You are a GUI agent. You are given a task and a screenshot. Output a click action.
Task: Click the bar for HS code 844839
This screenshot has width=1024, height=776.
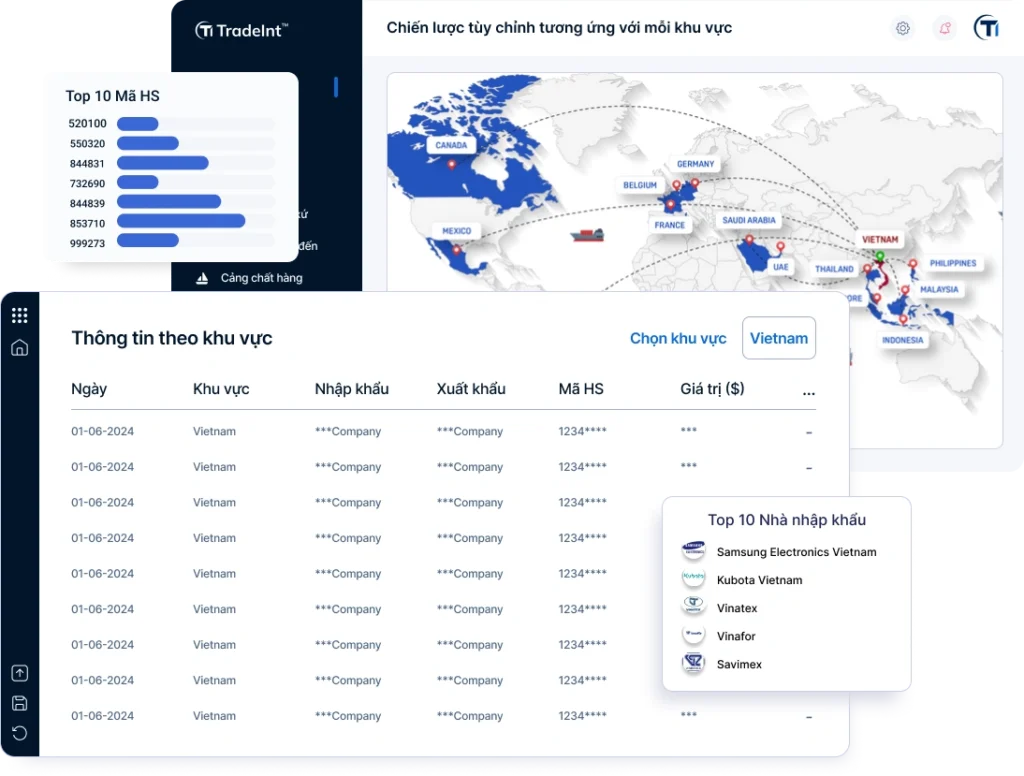[169, 202]
